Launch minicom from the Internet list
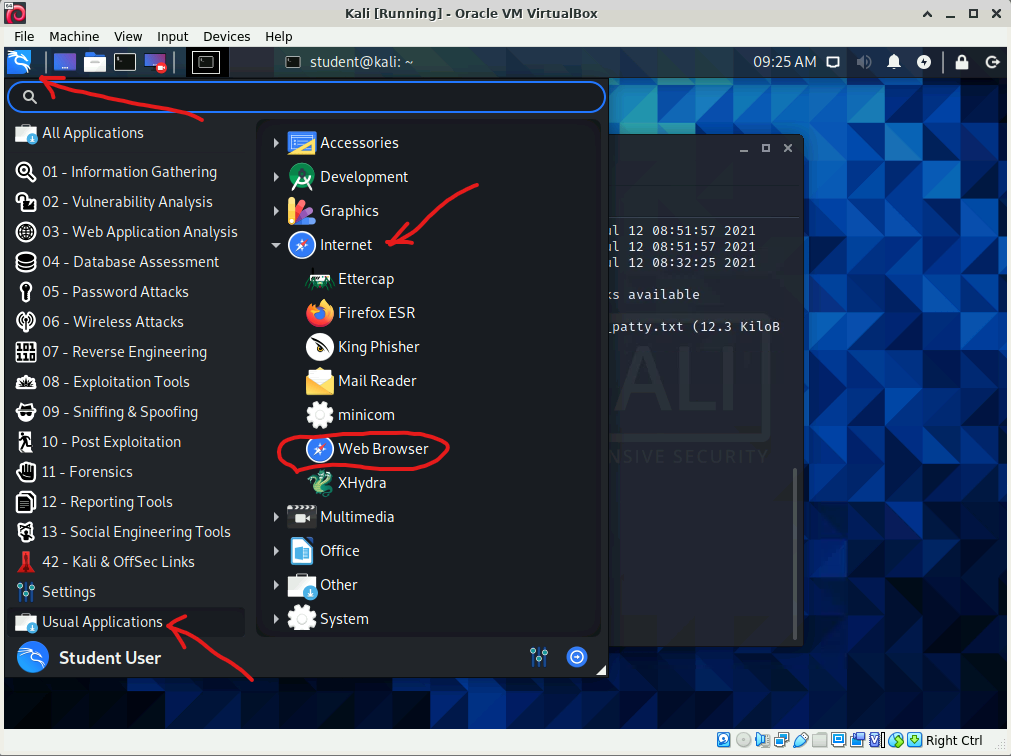Screen dimensions: 1011x756 pyautogui.click(x=350, y=415)
